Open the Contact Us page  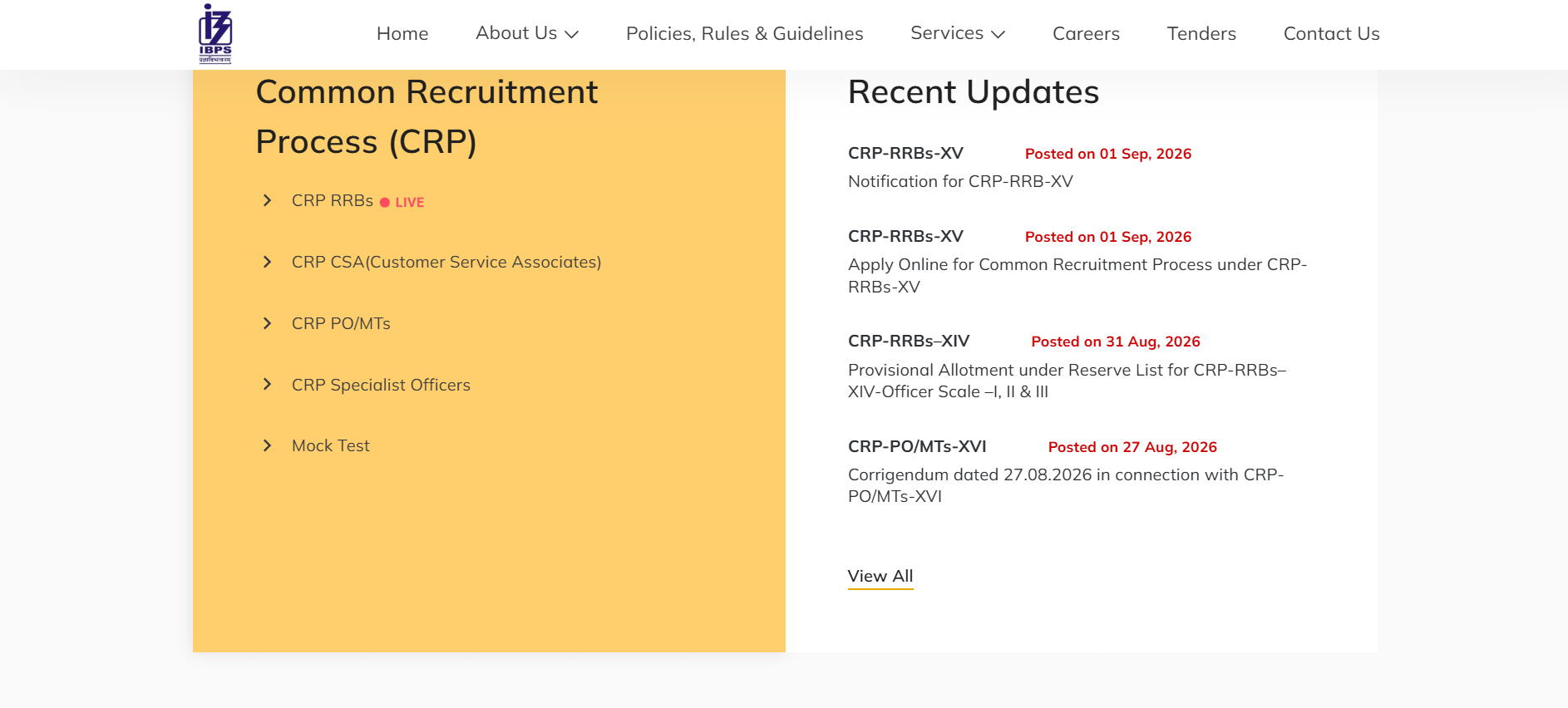tap(1331, 34)
